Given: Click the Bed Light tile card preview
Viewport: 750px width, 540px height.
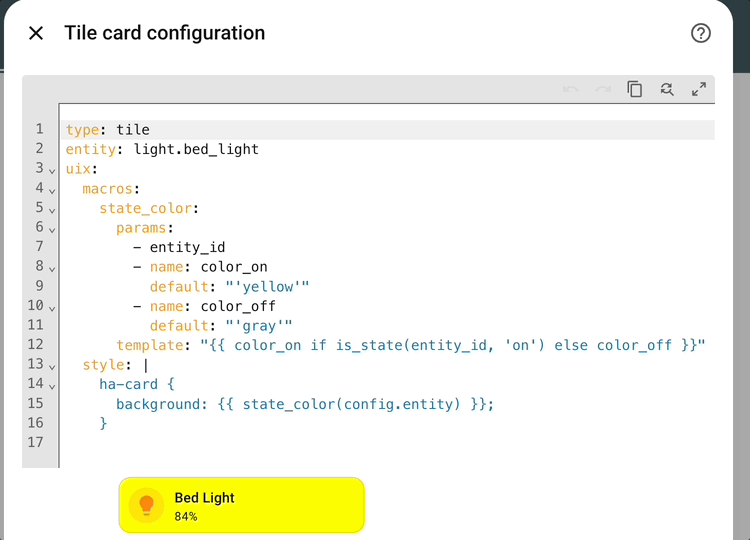Looking at the screenshot, I should tap(242, 505).
